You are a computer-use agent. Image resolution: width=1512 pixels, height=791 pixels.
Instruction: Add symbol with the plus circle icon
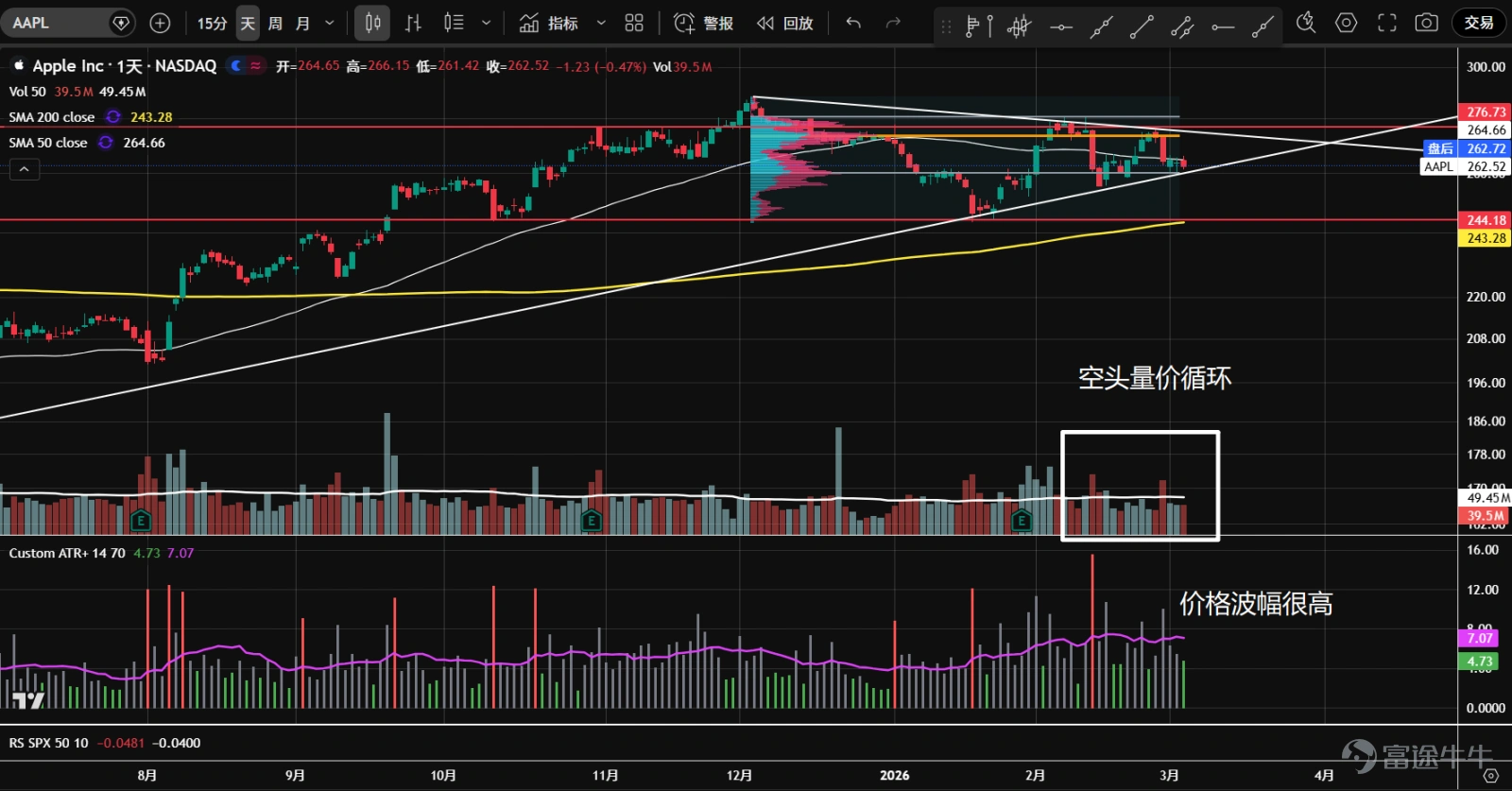click(160, 23)
